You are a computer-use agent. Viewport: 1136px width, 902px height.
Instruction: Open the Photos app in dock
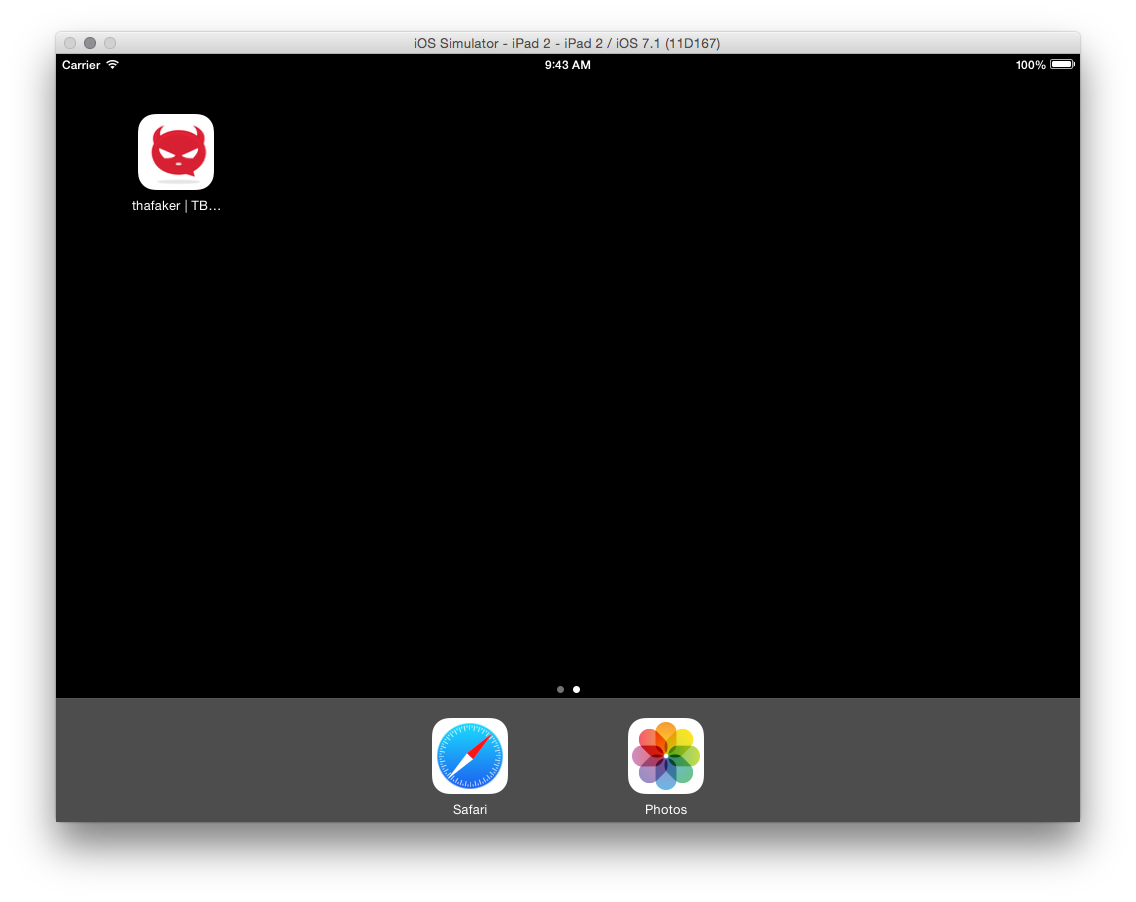coord(666,756)
